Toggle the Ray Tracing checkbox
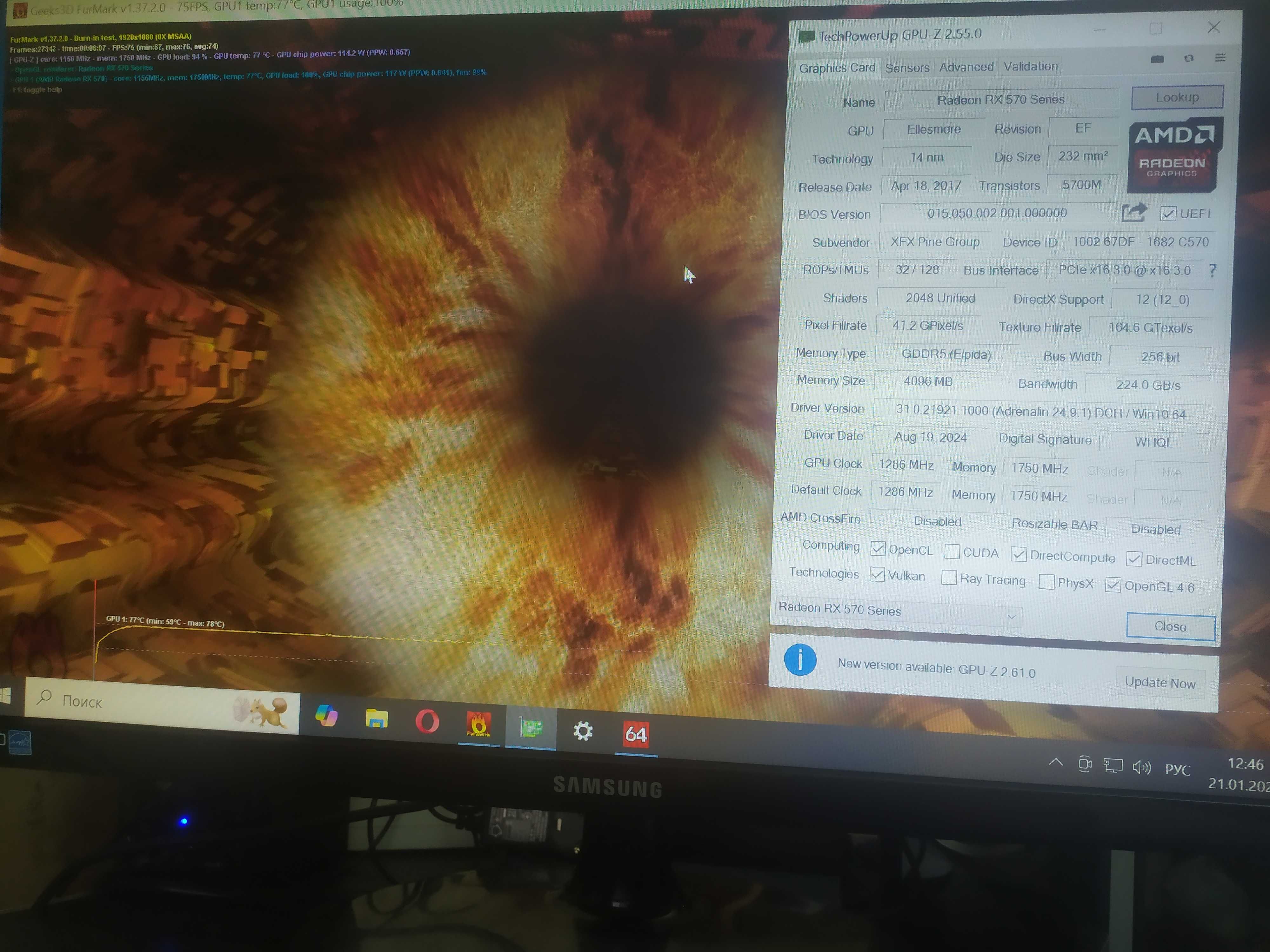Screen dimensions: 1270x952 (x=949, y=577)
